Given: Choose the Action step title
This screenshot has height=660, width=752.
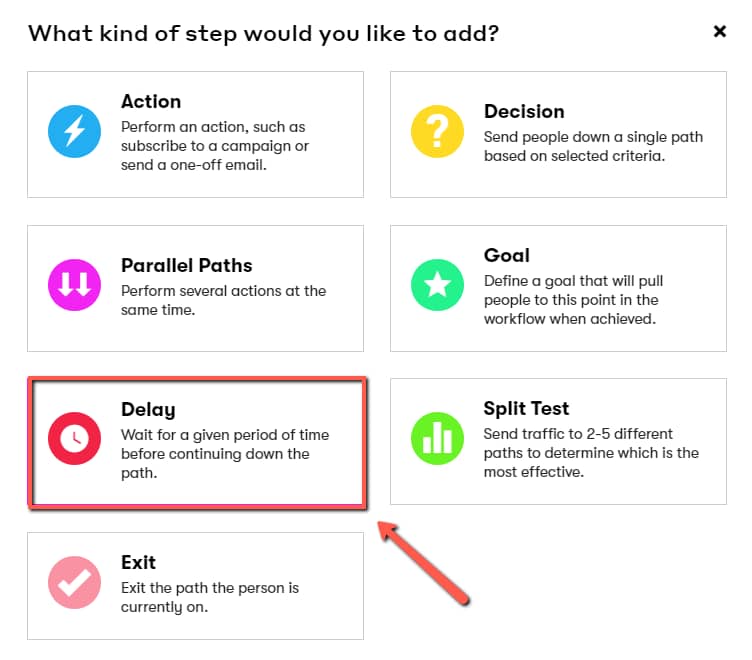Looking at the screenshot, I should pos(151,102).
